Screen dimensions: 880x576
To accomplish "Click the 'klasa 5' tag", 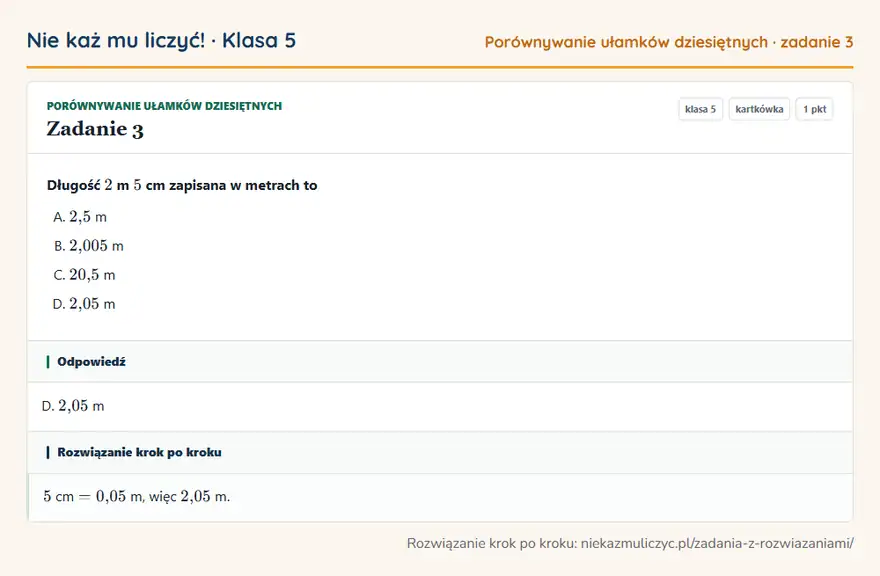I will tap(700, 109).
